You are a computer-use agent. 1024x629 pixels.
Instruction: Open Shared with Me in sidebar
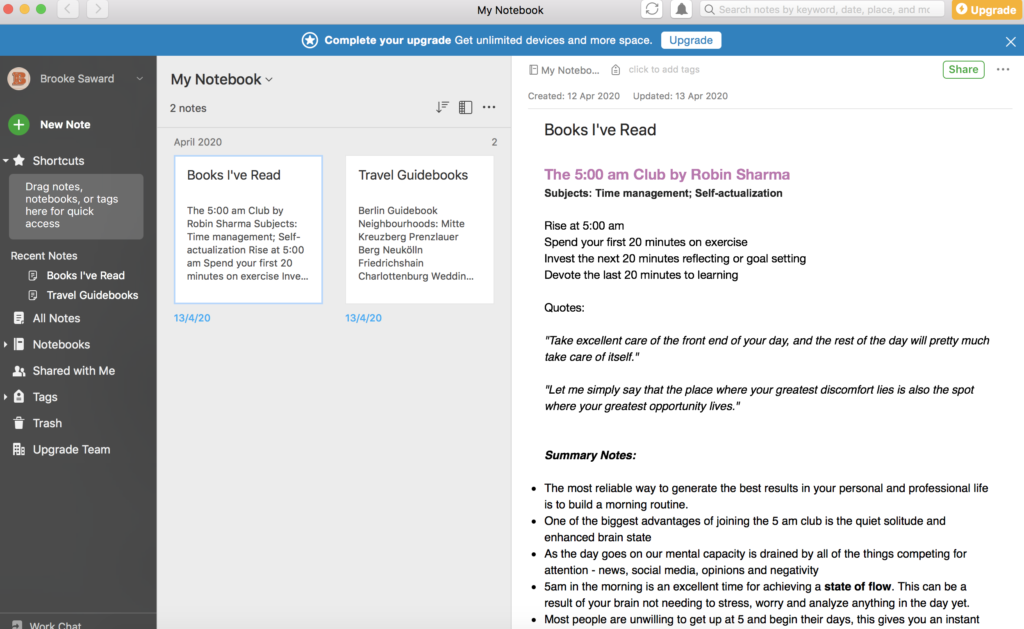click(73, 371)
